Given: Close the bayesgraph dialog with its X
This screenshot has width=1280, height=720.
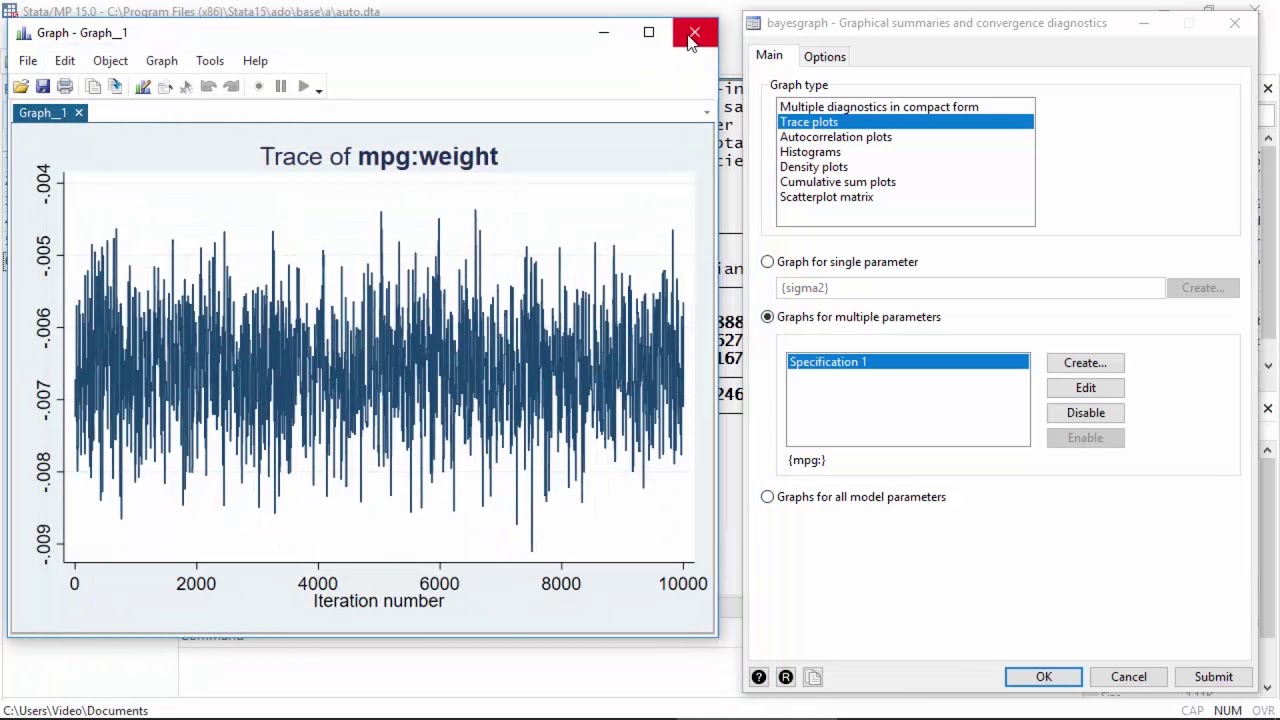Looking at the screenshot, I should point(1235,23).
